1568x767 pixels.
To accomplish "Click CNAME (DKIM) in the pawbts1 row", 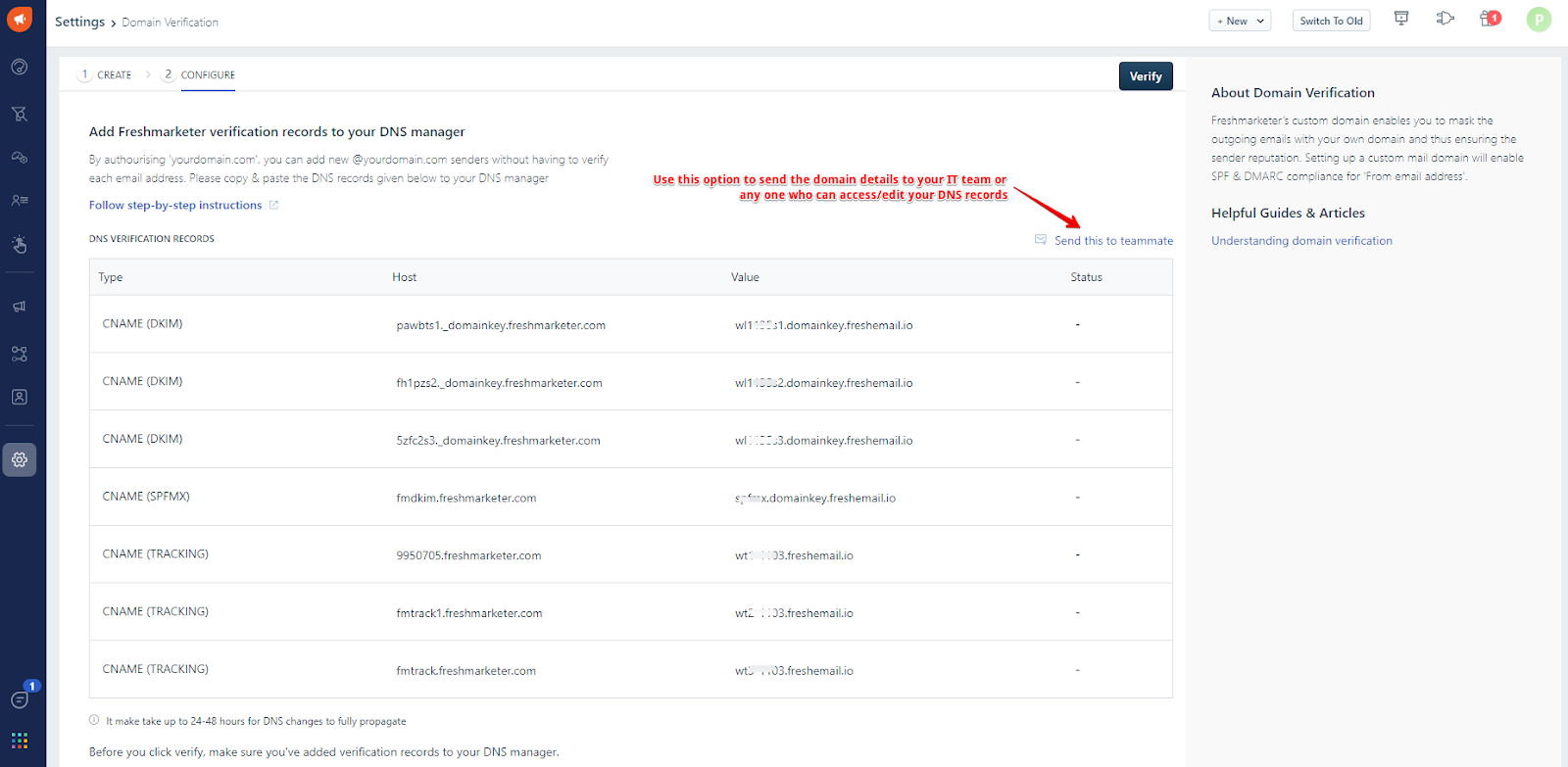I will pyautogui.click(x=142, y=323).
